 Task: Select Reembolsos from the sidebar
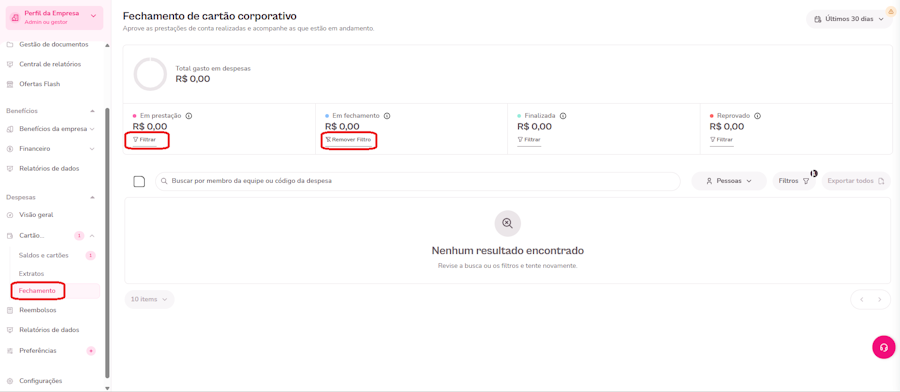click(x=38, y=310)
